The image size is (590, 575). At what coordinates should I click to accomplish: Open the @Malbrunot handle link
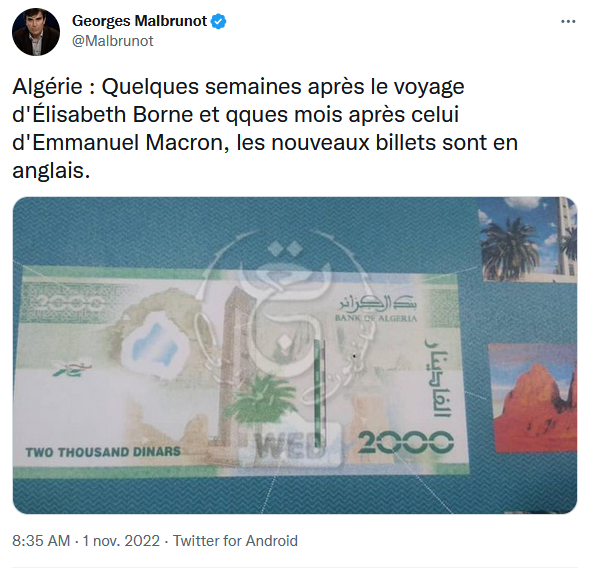pos(113,41)
